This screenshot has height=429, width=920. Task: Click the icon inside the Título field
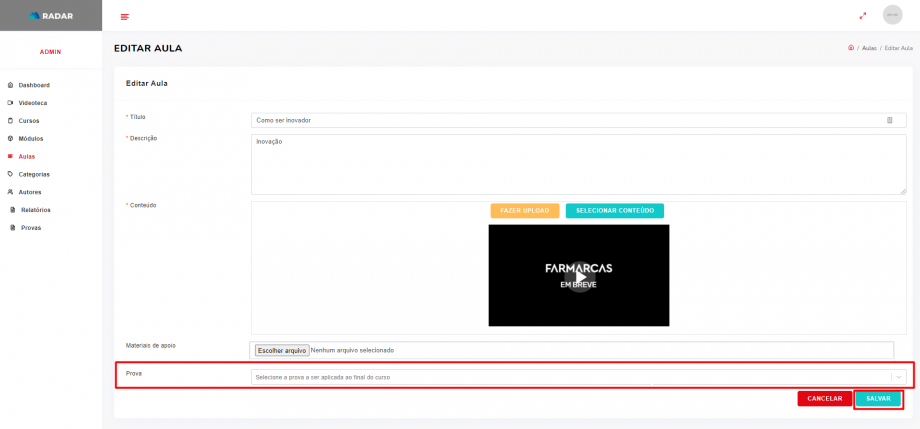pyautogui.click(x=889, y=120)
